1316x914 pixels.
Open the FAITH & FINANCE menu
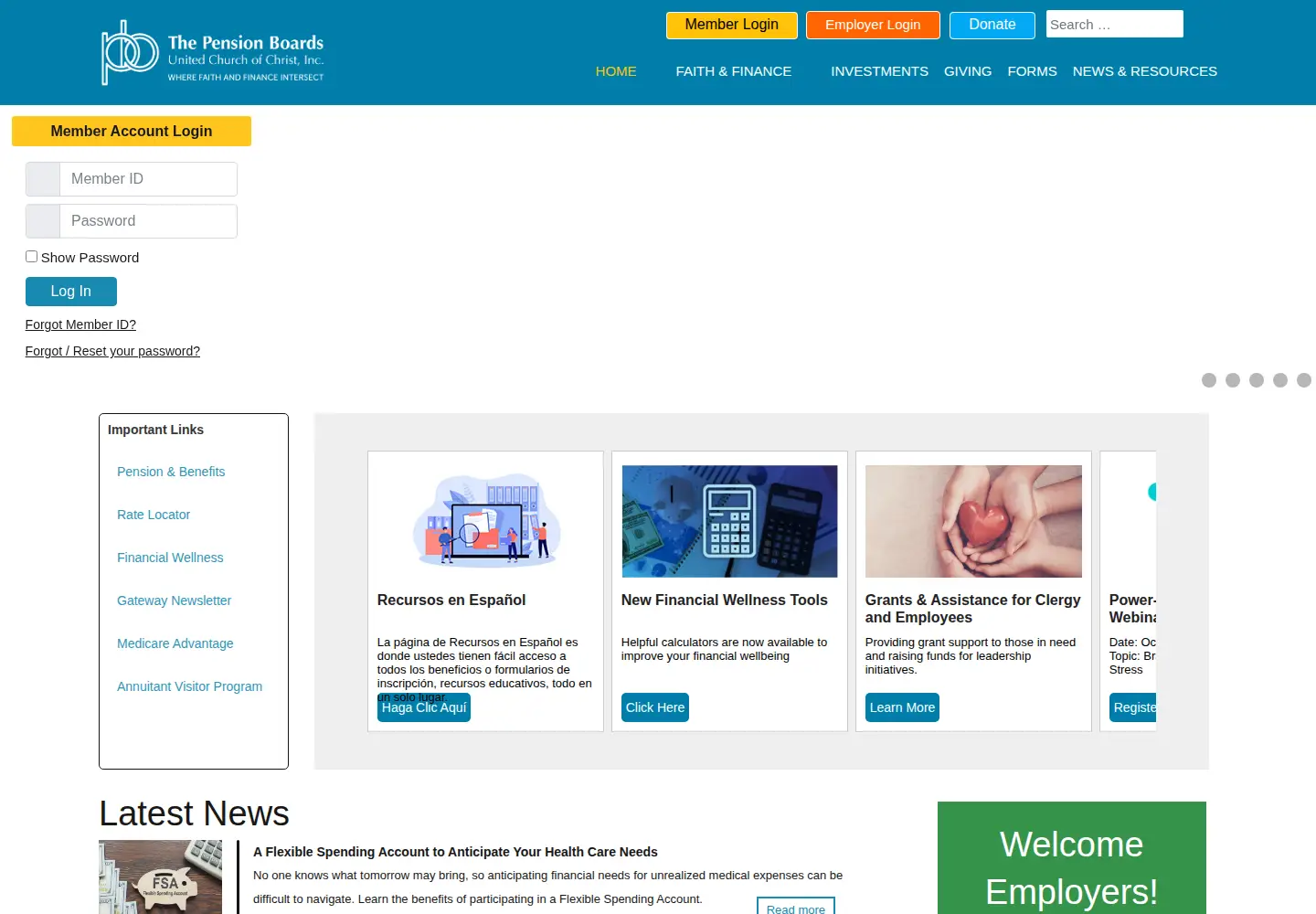[x=733, y=71]
